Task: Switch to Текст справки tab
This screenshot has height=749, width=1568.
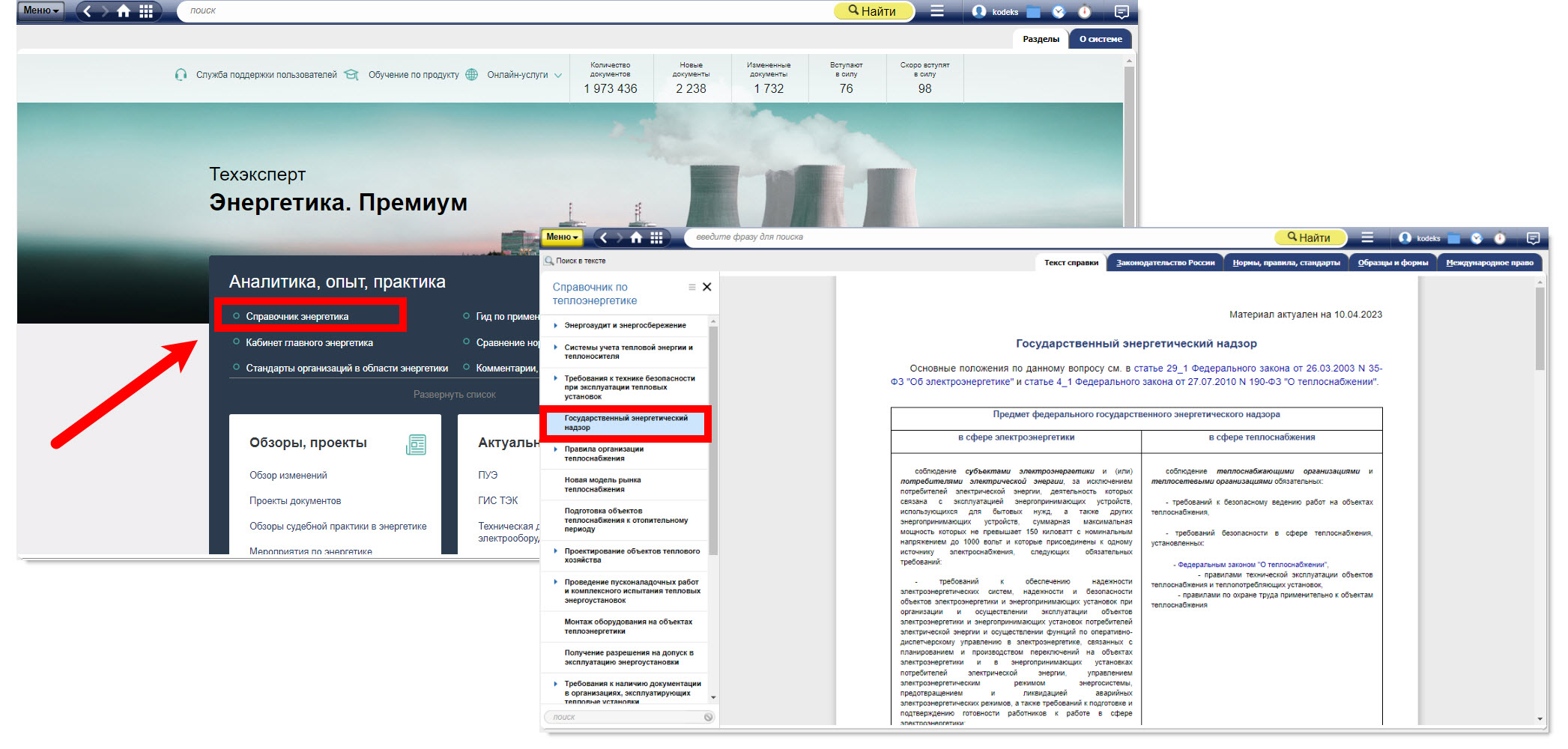Action: coord(1071,263)
